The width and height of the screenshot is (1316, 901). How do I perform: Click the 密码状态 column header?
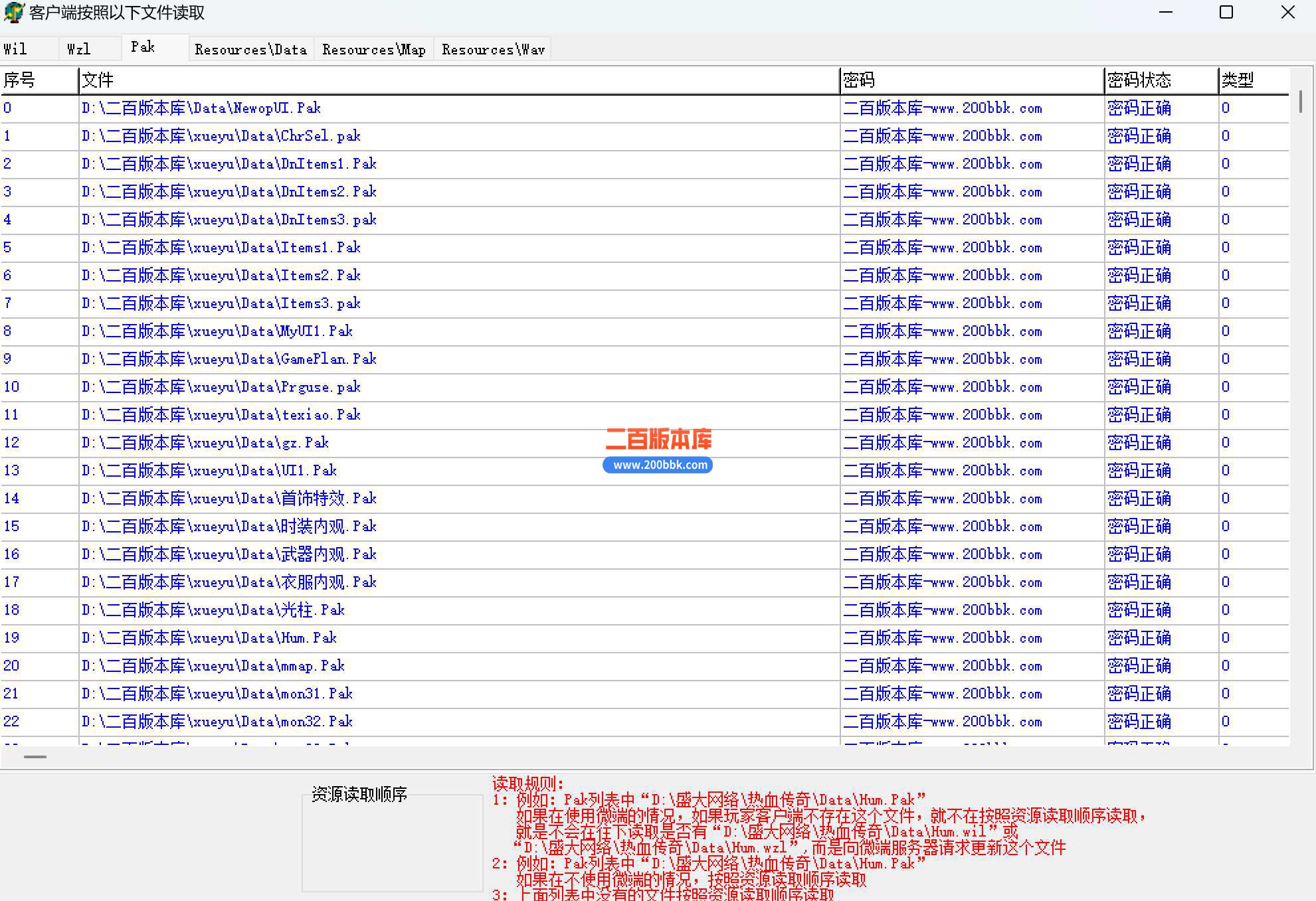(x=1161, y=80)
